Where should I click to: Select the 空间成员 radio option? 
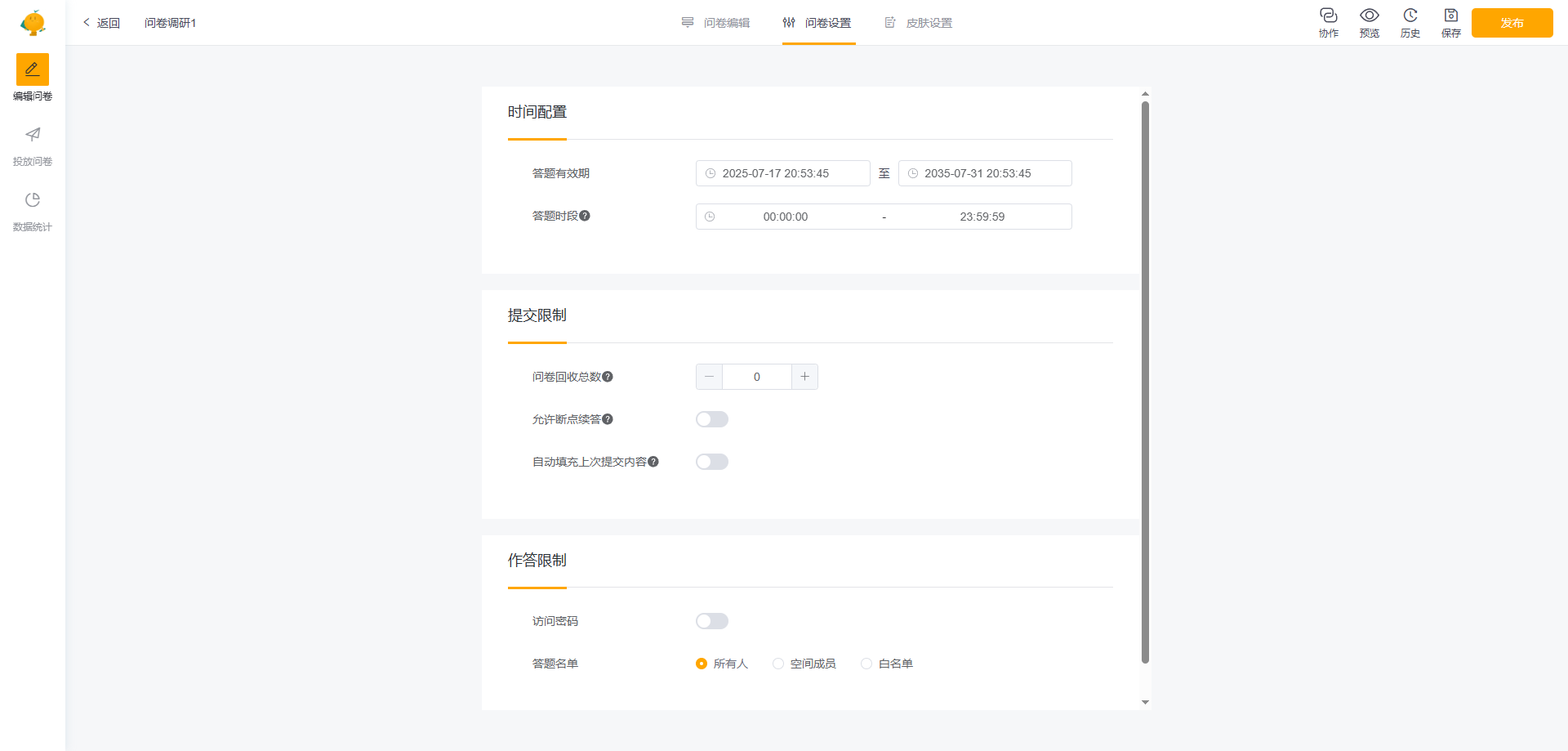(x=778, y=664)
